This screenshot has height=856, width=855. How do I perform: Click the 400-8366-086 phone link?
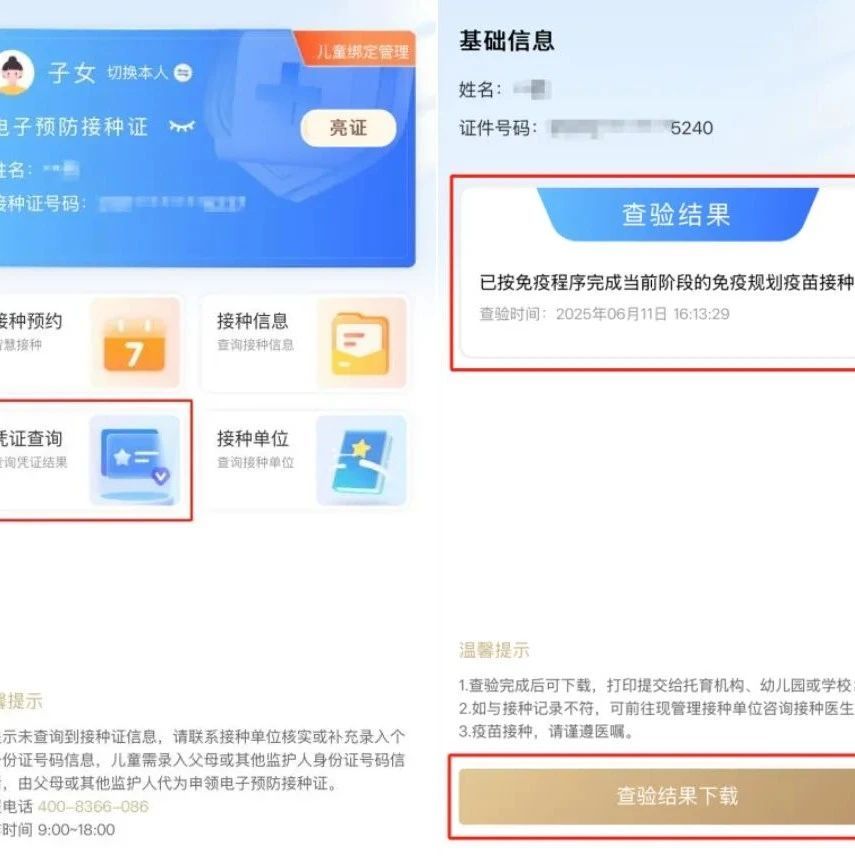(93, 806)
